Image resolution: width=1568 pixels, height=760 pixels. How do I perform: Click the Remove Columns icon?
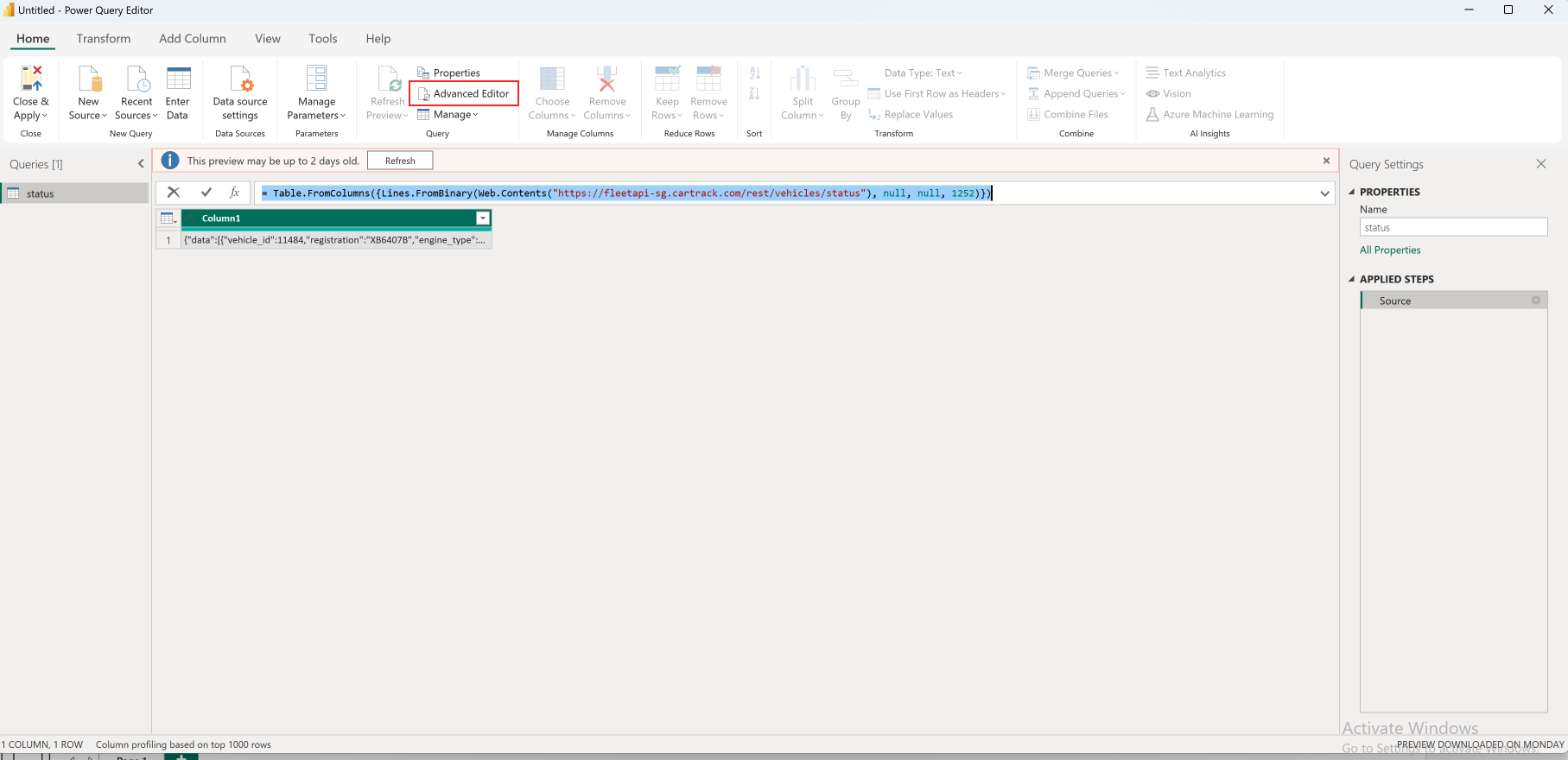(607, 79)
